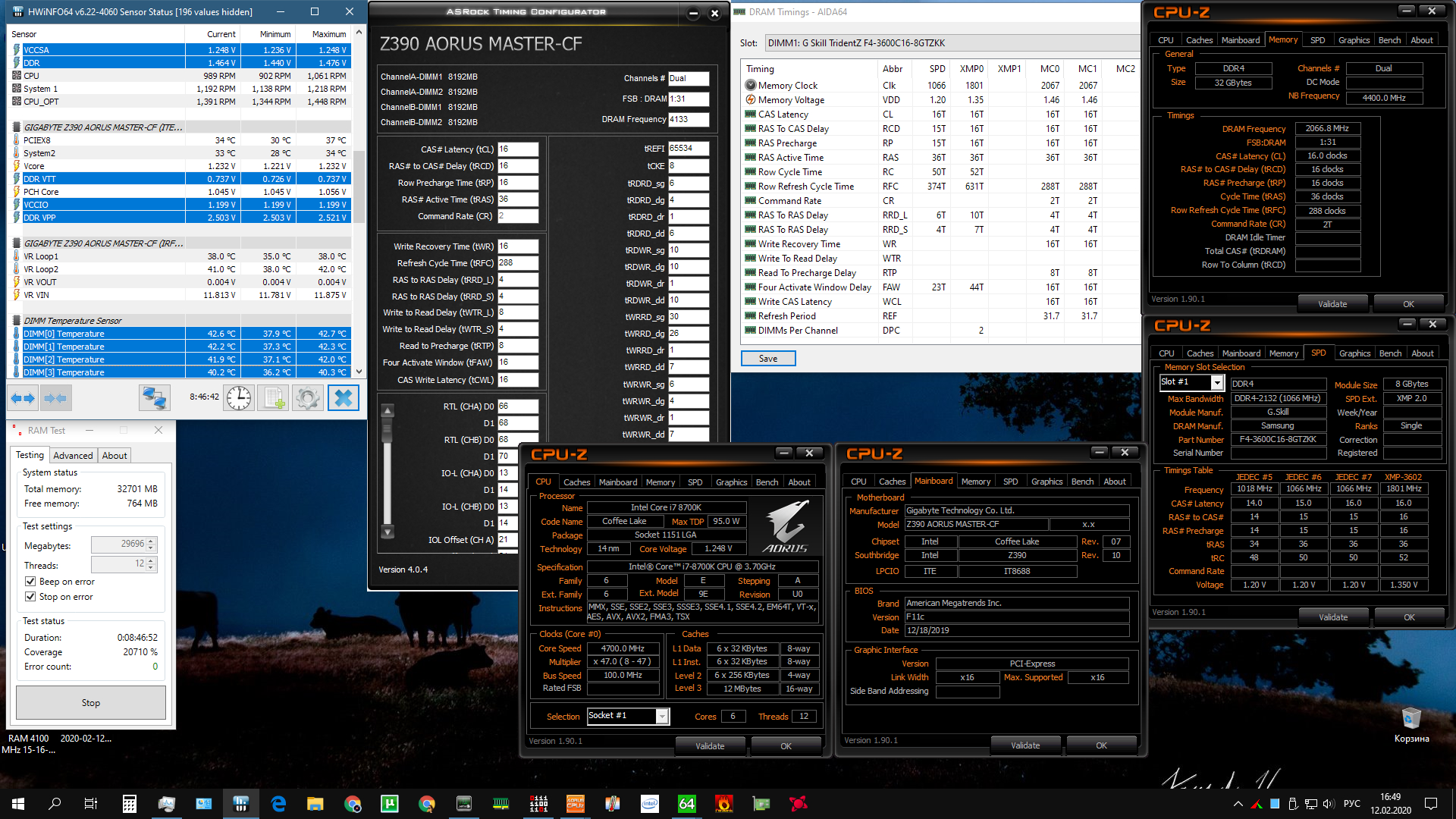Click the AIDA64 icon in taskbar

coord(686,804)
